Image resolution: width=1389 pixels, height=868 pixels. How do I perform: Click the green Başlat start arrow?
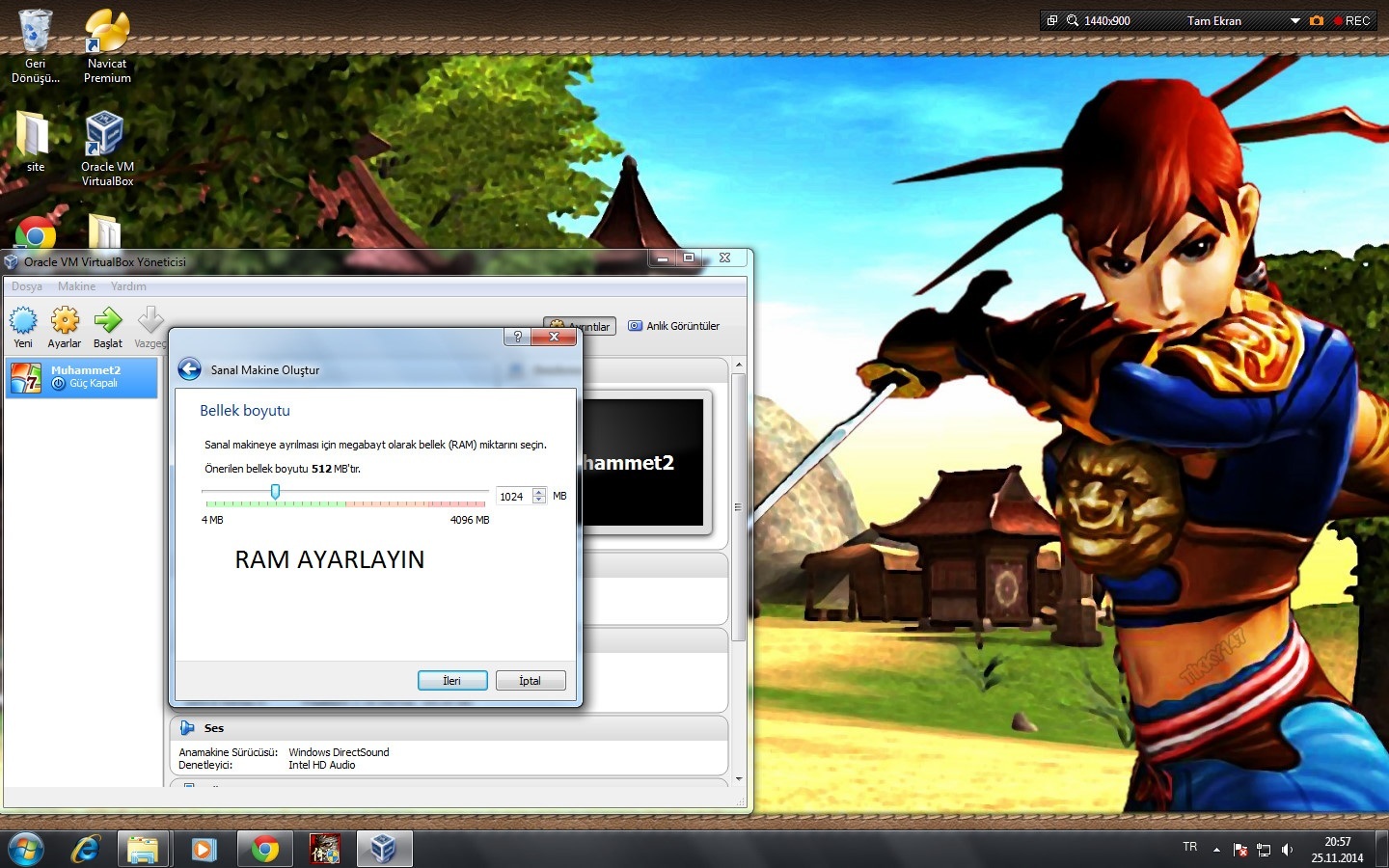tap(108, 327)
